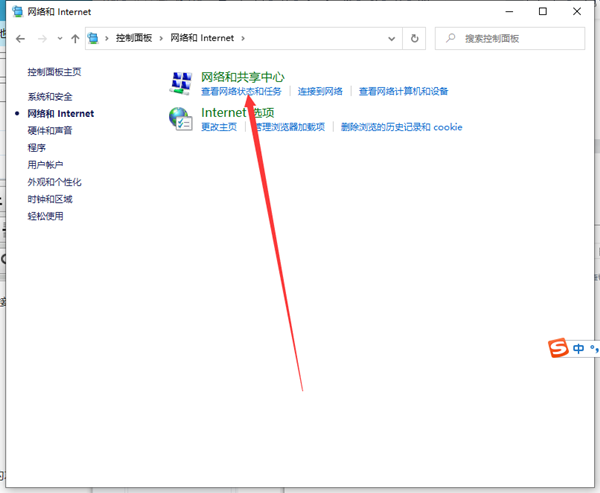Expand the address bar history dropdown
This screenshot has height=493, width=600.
point(391,38)
